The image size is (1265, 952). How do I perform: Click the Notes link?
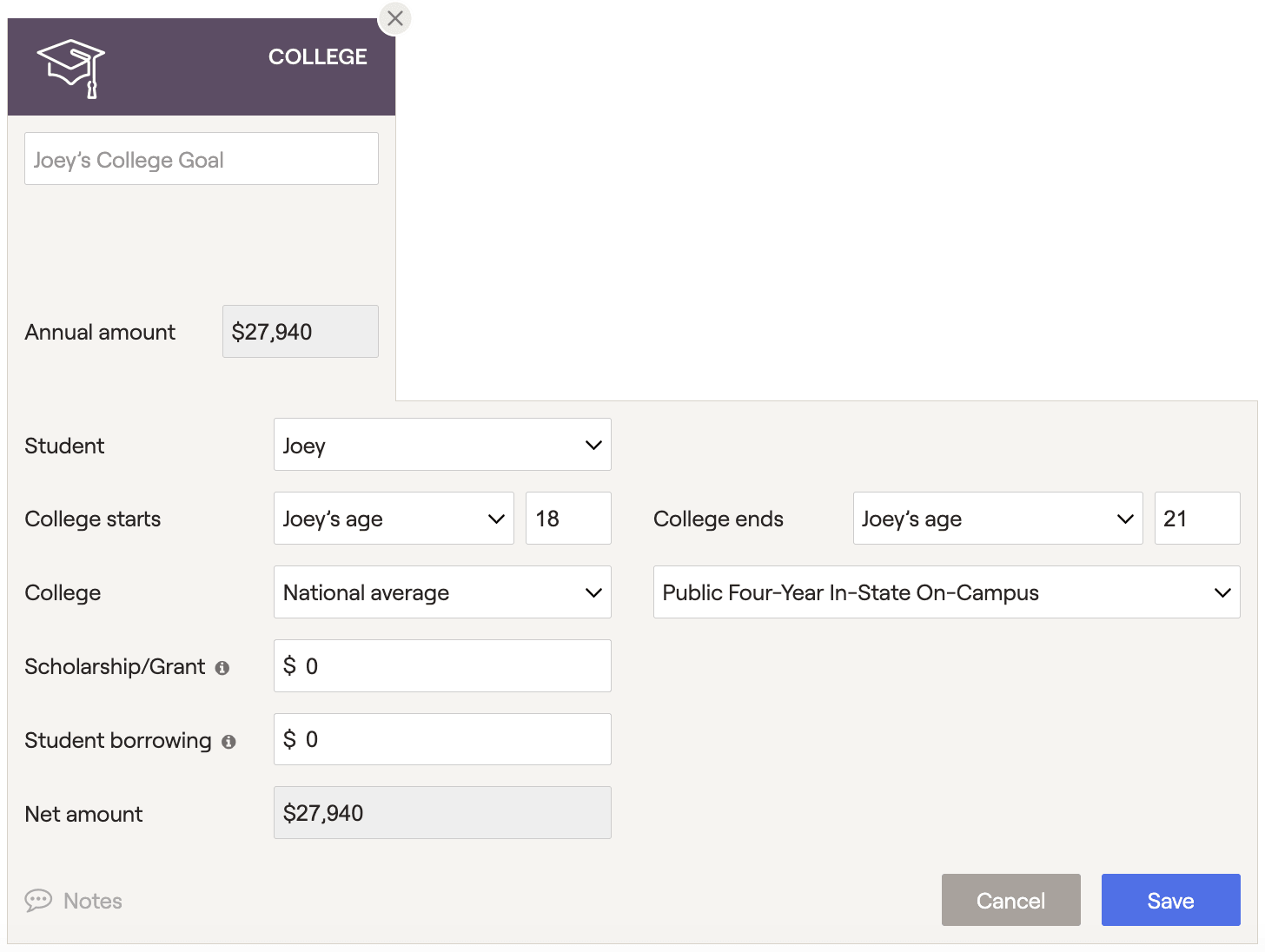(x=93, y=901)
